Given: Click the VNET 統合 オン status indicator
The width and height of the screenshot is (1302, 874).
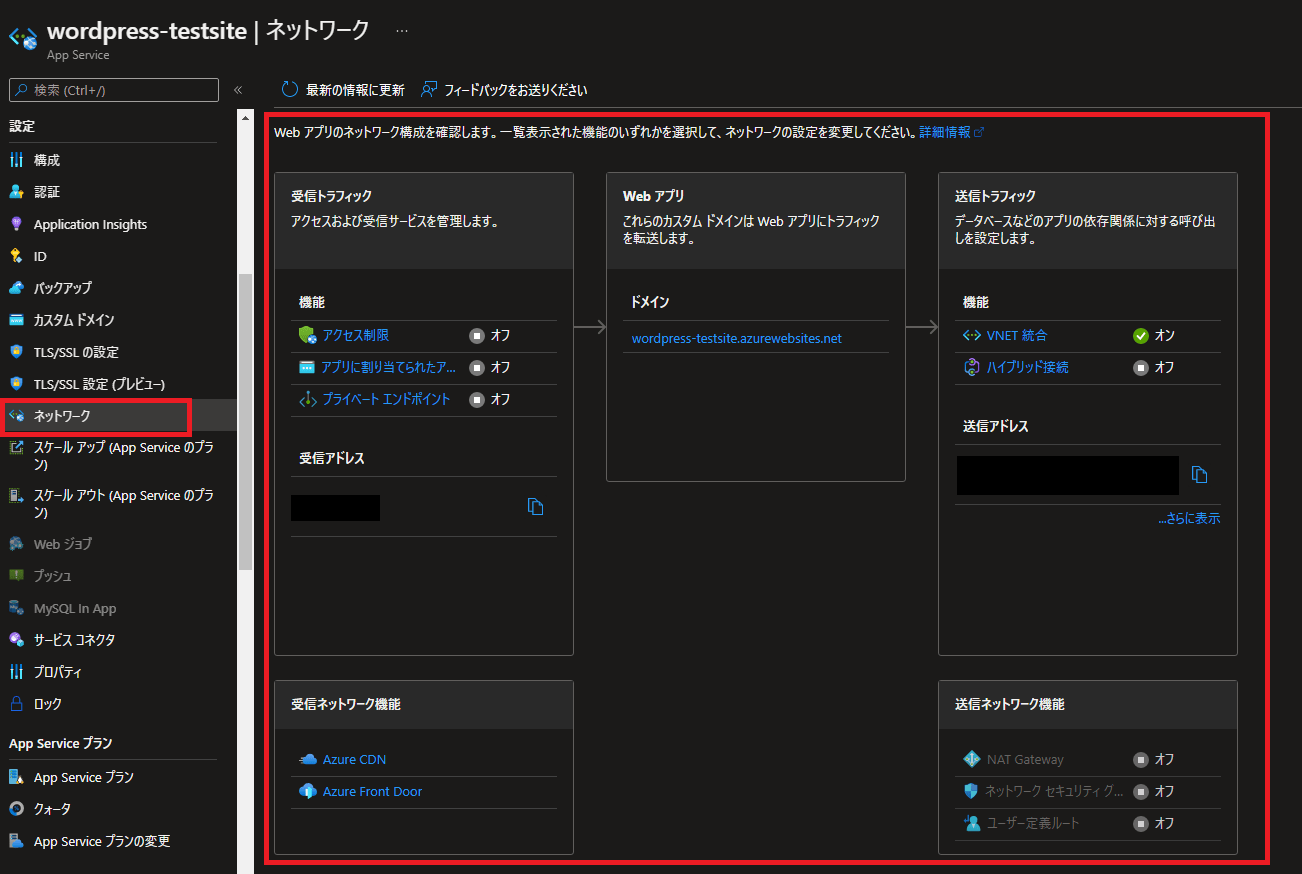Looking at the screenshot, I should pos(1154,335).
